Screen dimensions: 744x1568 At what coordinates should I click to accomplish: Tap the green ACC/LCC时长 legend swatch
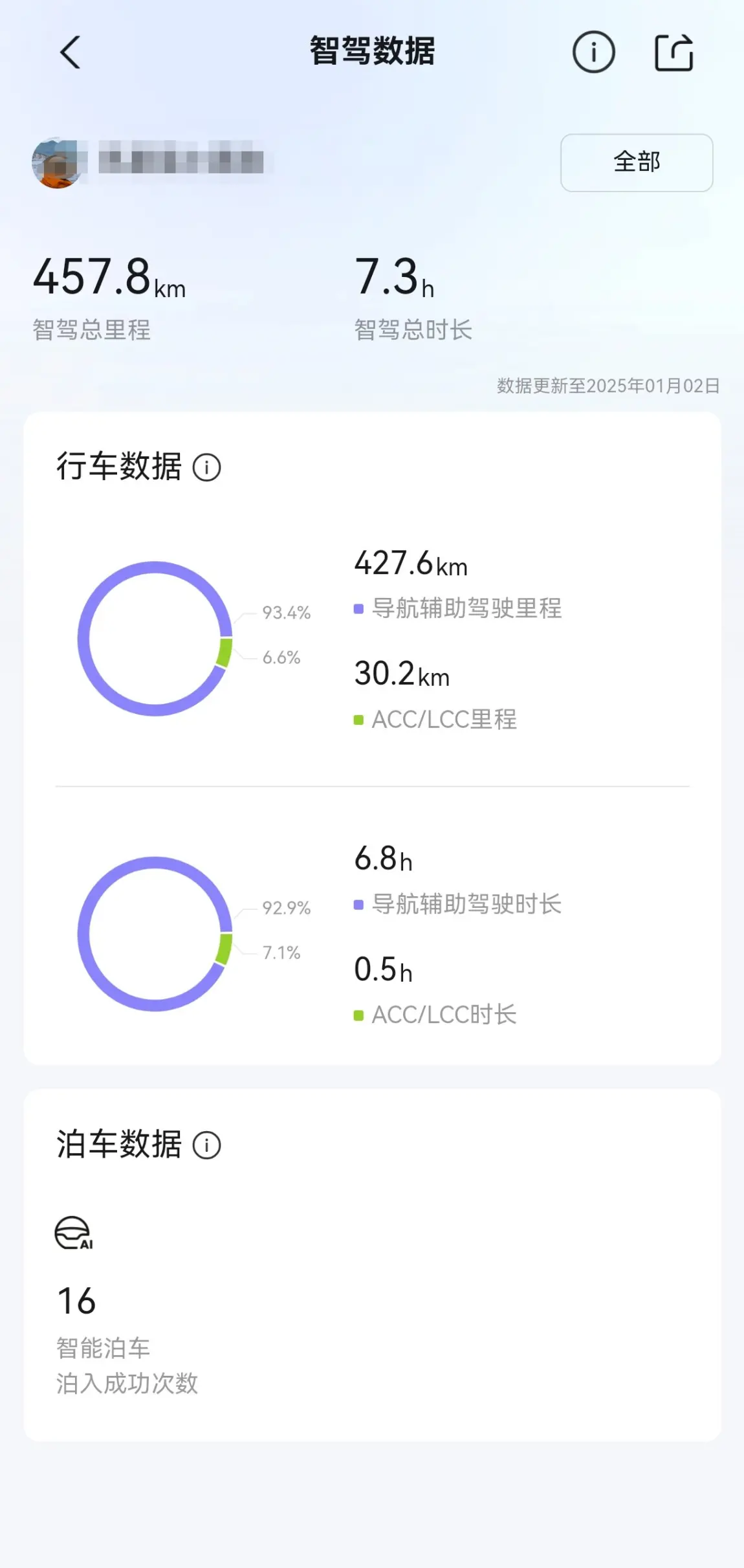click(x=358, y=1015)
